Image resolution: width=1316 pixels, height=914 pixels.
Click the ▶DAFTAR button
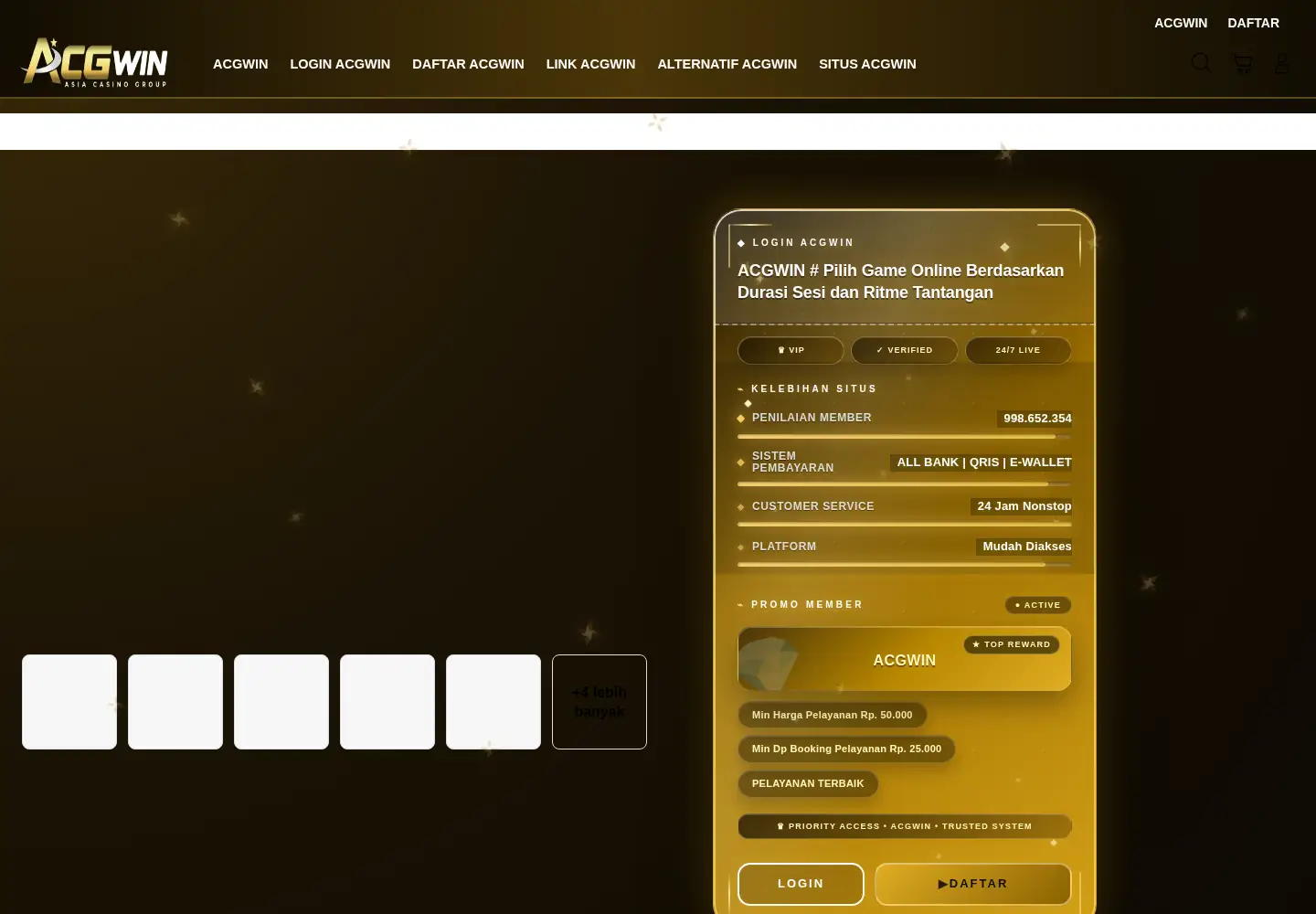click(x=972, y=884)
